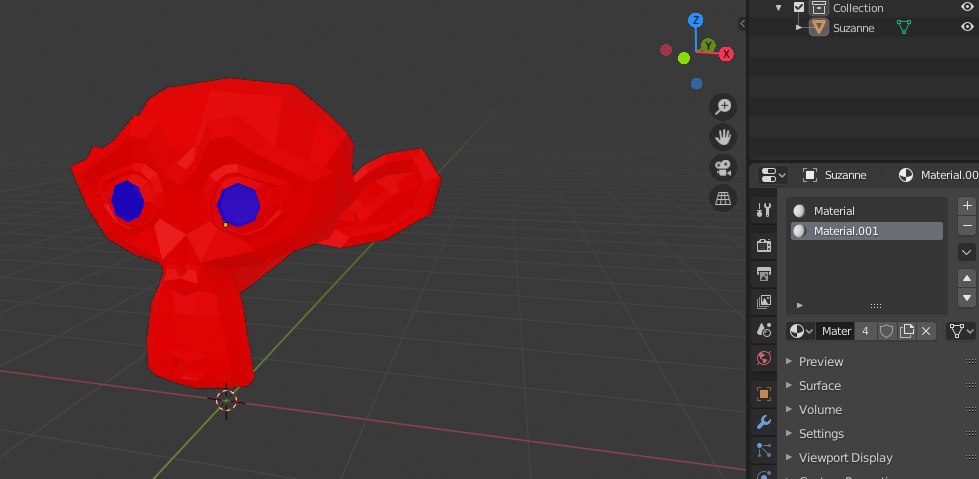Add a new material slot with plus
This screenshot has height=479, width=979.
coord(967,205)
